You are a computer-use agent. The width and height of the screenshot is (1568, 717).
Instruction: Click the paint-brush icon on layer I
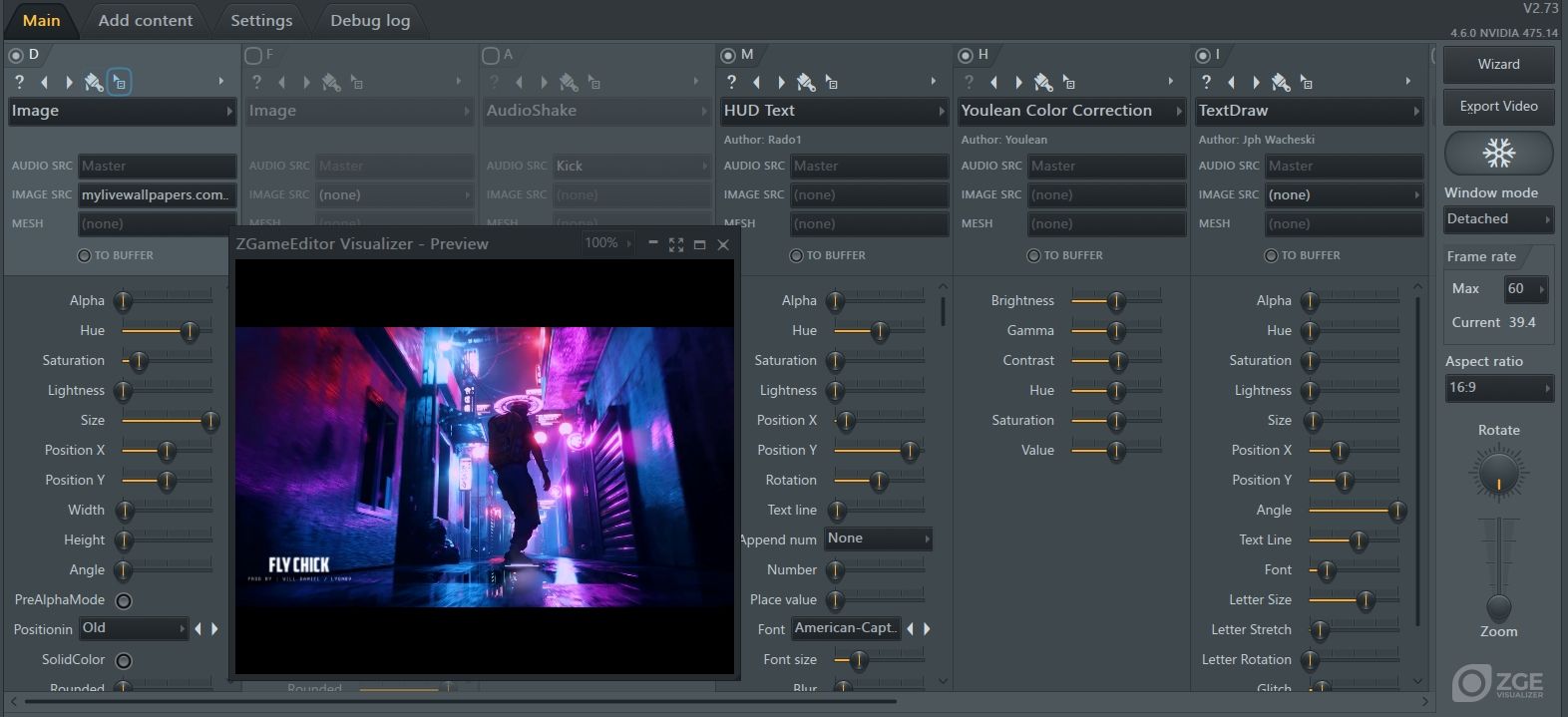[x=1281, y=82]
